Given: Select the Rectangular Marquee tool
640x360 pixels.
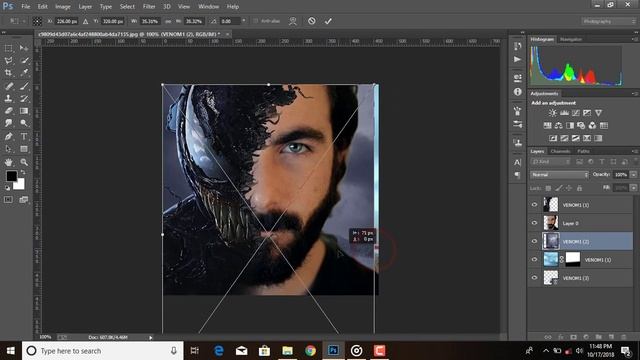Looking at the screenshot, I should [9, 48].
